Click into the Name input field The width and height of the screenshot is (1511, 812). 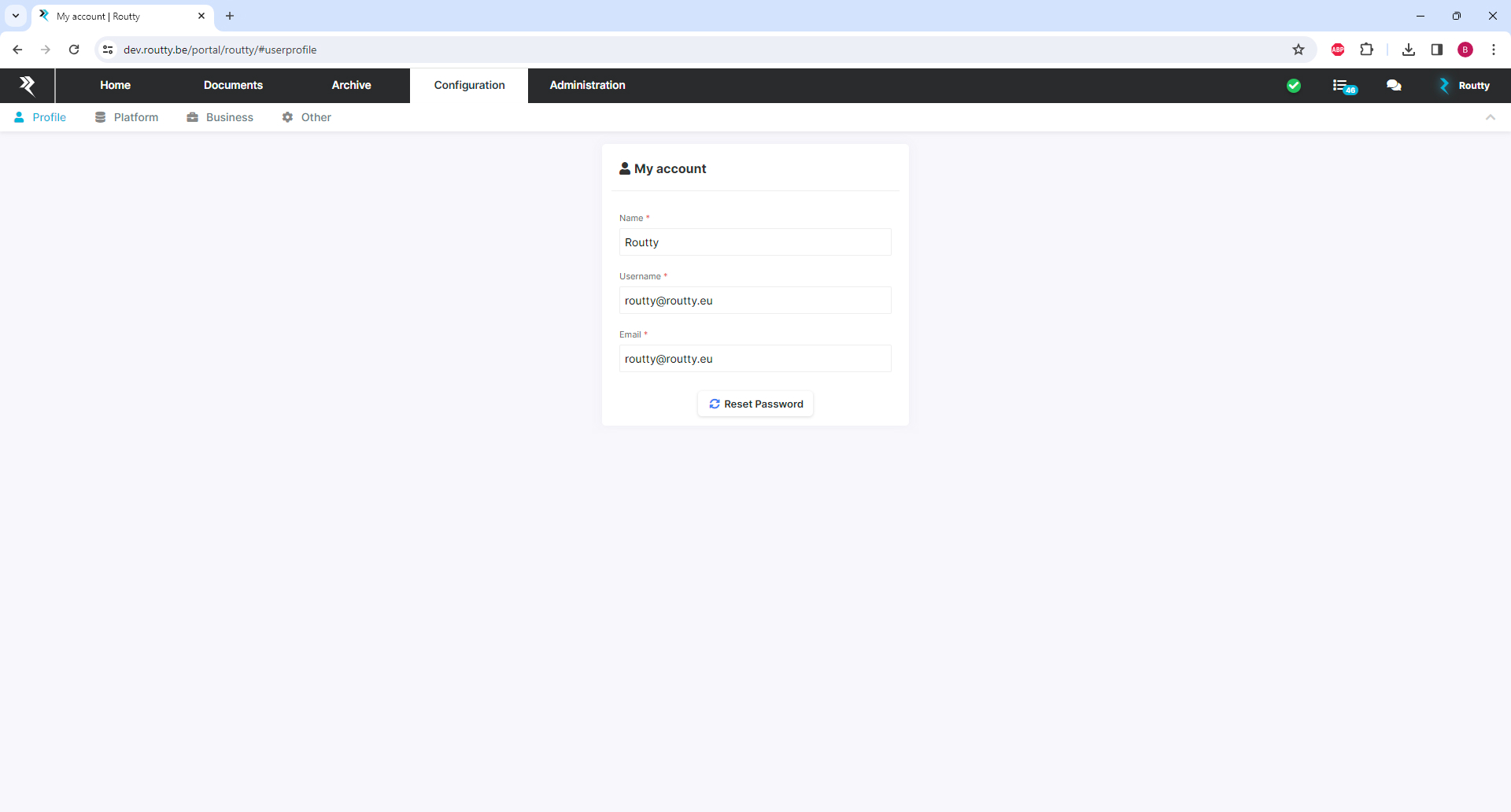coord(755,242)
